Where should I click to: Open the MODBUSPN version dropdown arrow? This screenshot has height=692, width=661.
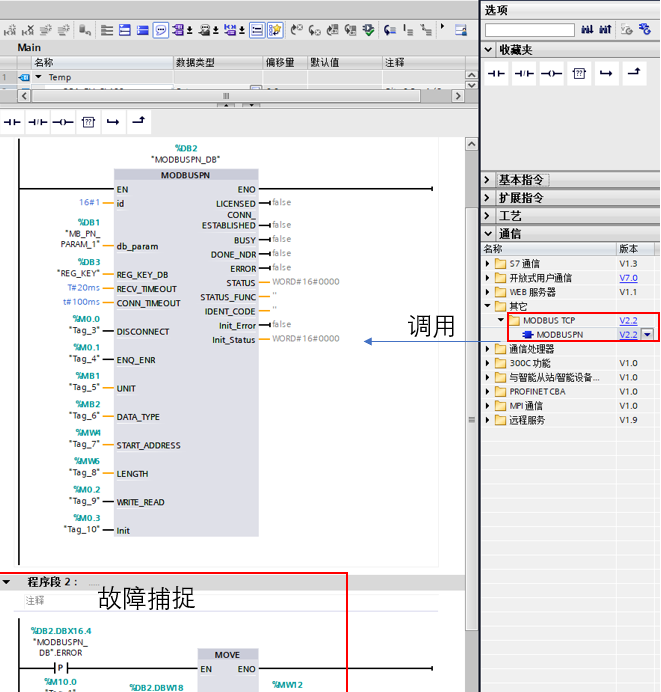tap(647, 335)
